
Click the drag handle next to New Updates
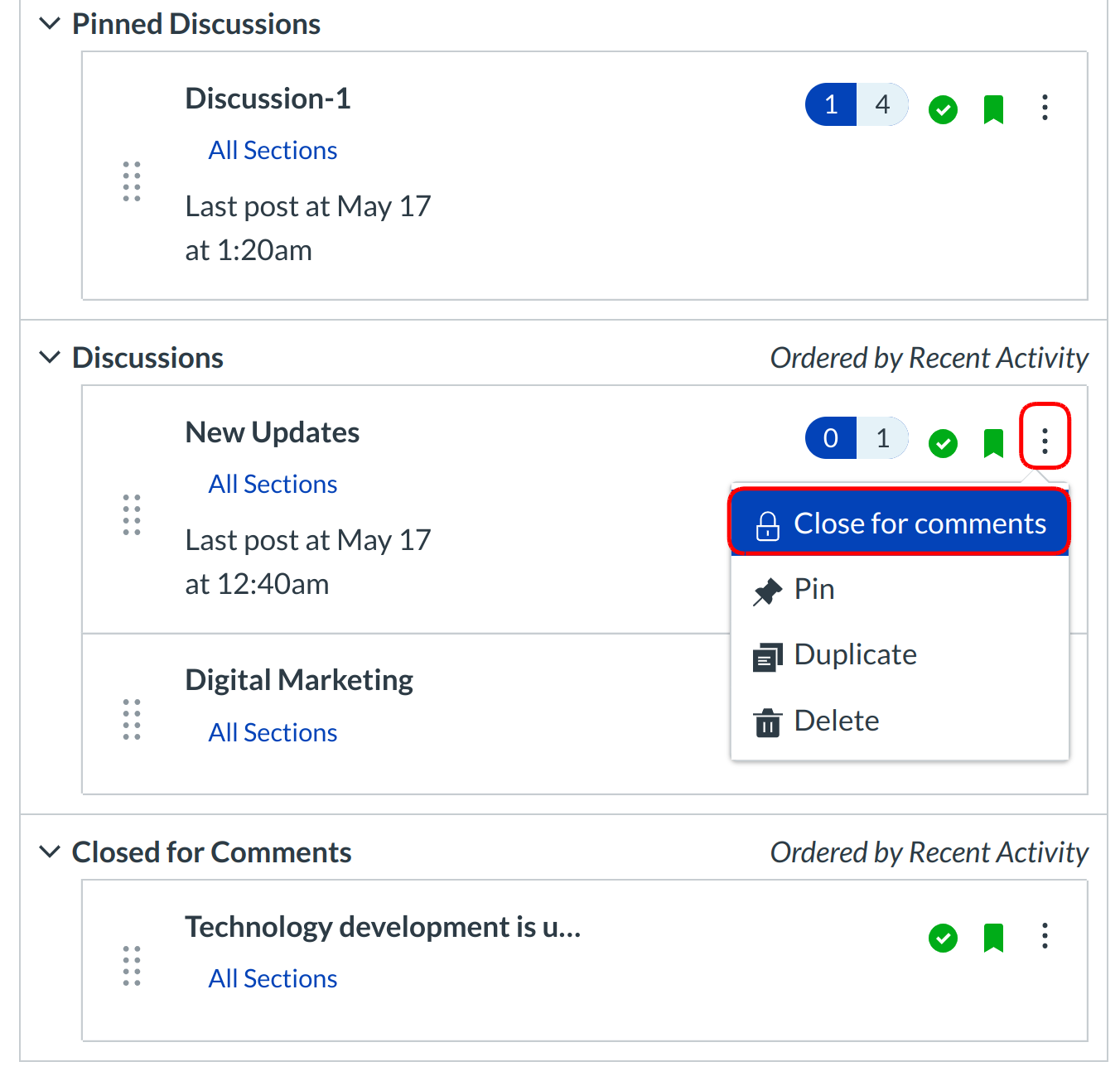tap(132, 514)
